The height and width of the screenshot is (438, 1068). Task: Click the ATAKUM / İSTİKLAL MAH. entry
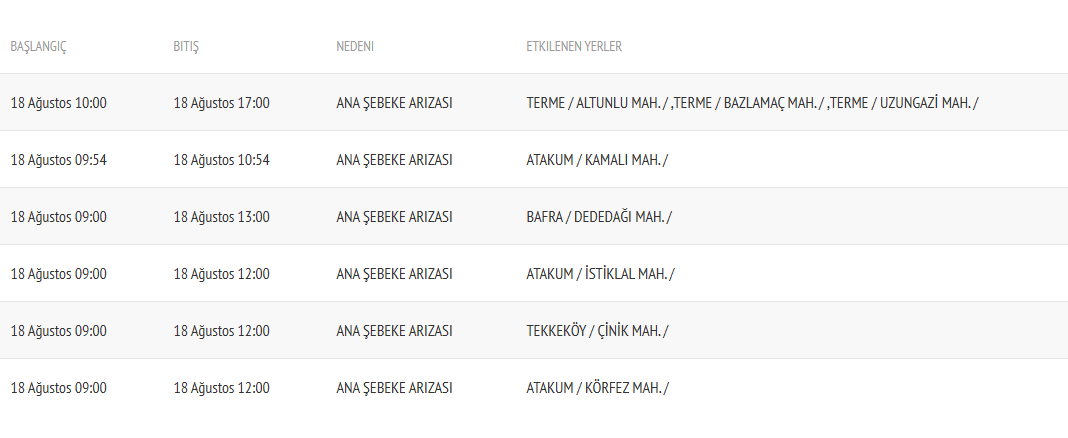click(600, 274)
